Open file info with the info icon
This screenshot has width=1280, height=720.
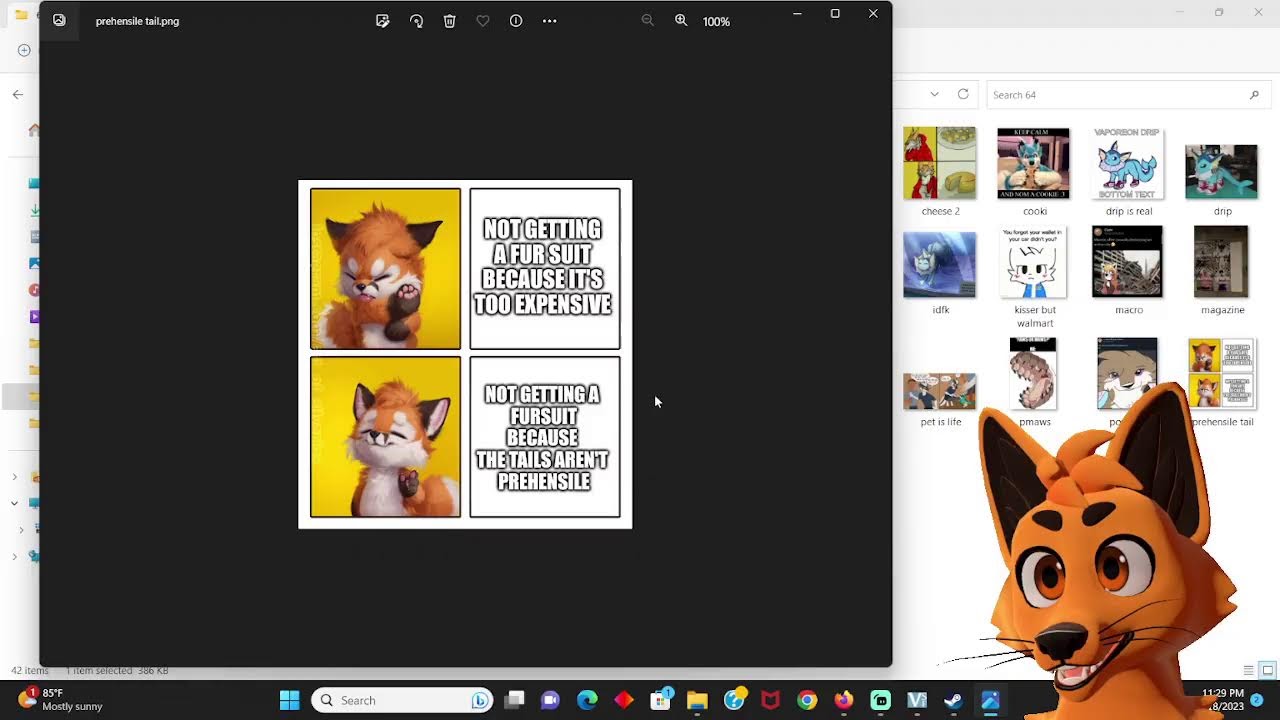click(516, 21)
